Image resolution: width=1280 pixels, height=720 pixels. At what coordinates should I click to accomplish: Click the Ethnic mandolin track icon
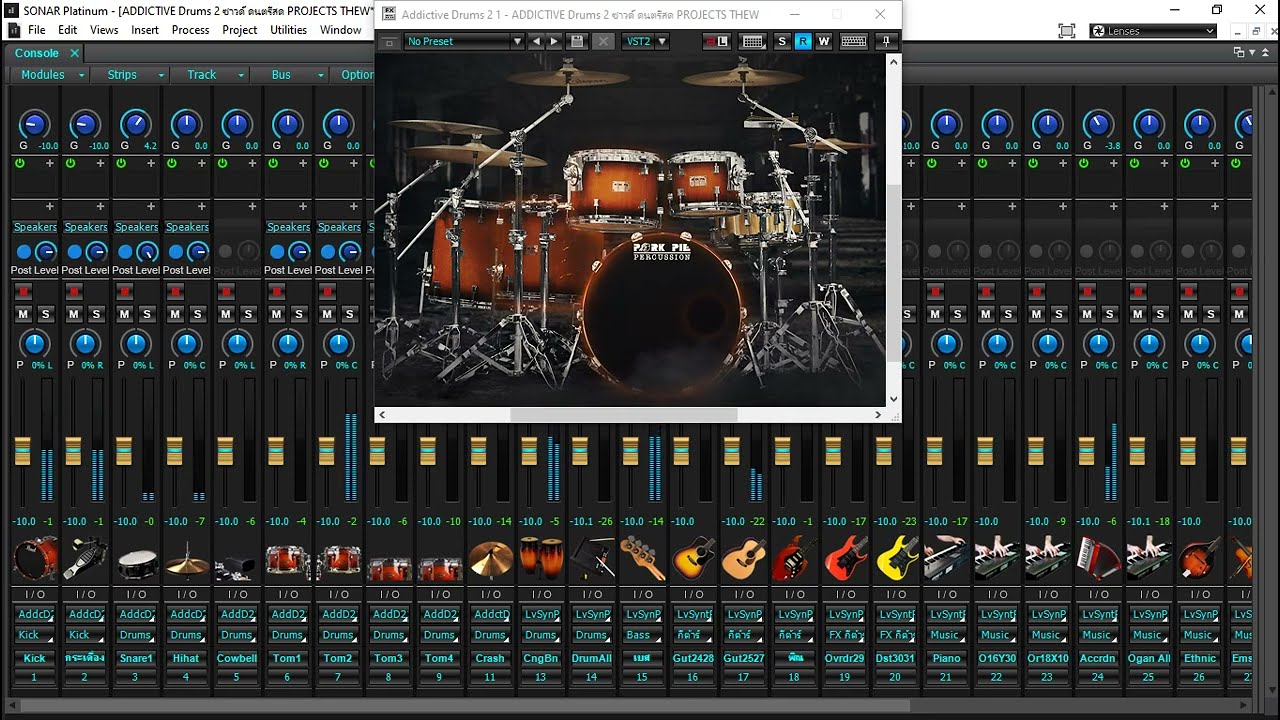point(1199,558)
